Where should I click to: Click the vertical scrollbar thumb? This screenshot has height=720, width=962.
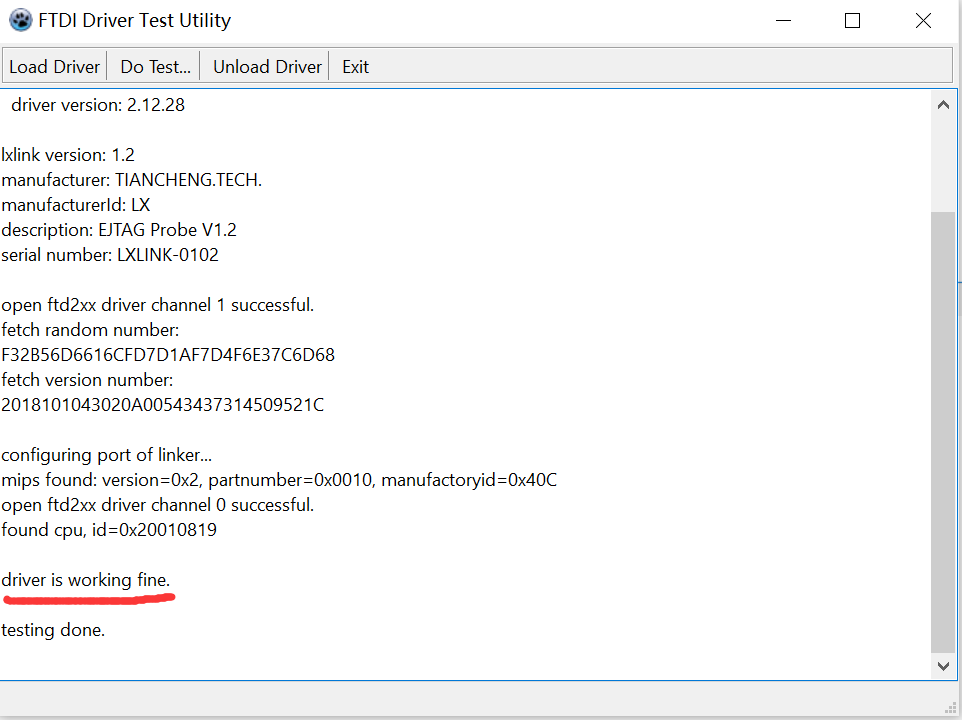click(943, 432)
